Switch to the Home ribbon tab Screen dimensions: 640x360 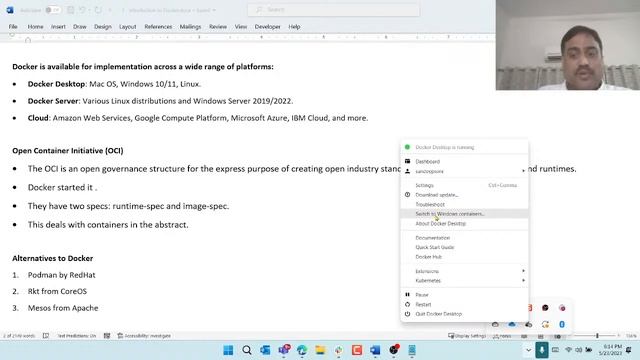point(36,27)
